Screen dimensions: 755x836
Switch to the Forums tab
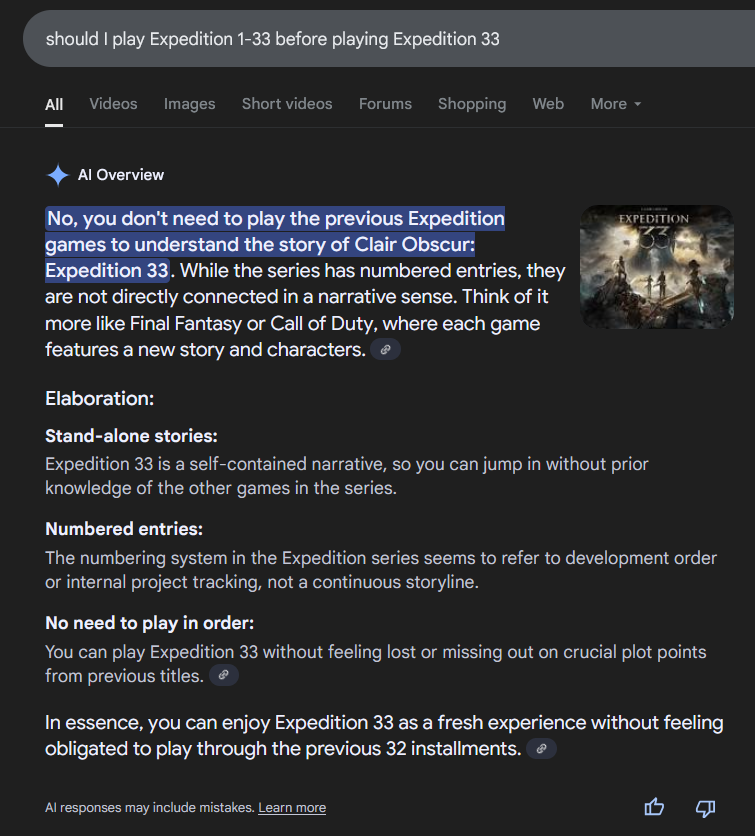coord(385,104)
